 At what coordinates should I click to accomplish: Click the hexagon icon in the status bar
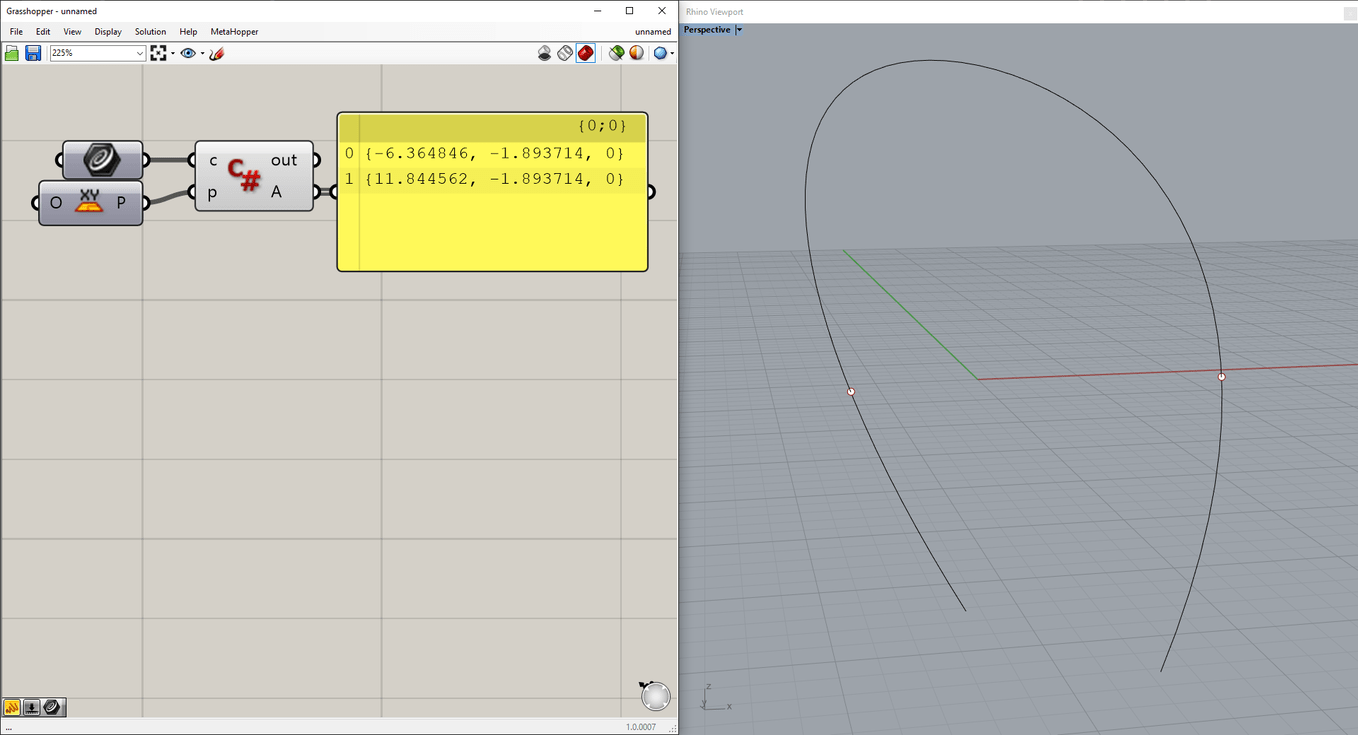point(53,707)
